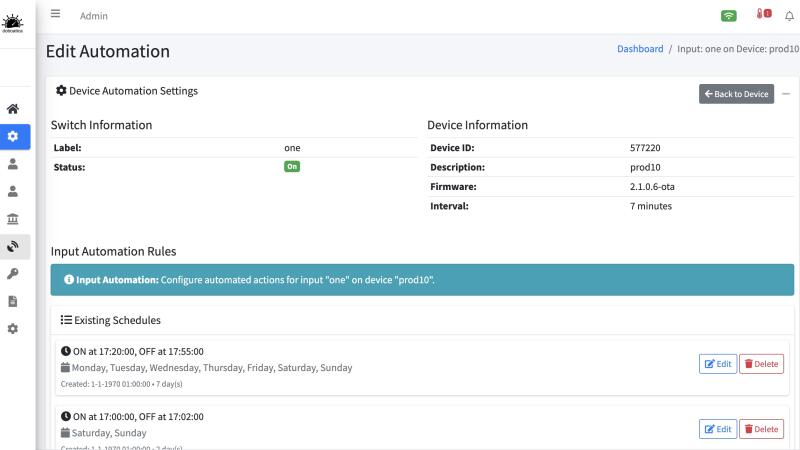Click the green On status badge
The width and height of the screenshot is (800, 450).
(292, 167)
